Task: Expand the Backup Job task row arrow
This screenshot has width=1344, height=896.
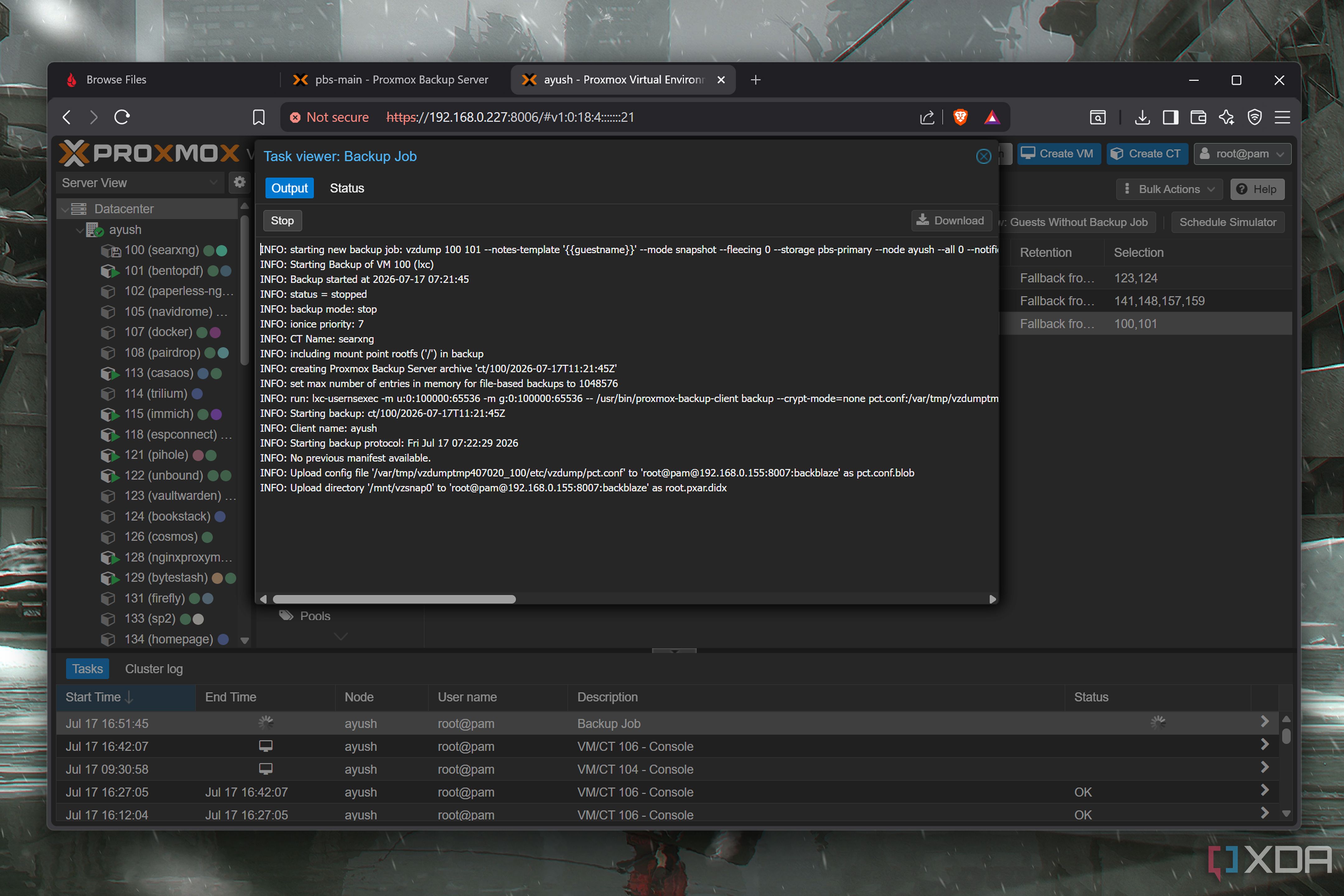Action: pos(1264,722)
